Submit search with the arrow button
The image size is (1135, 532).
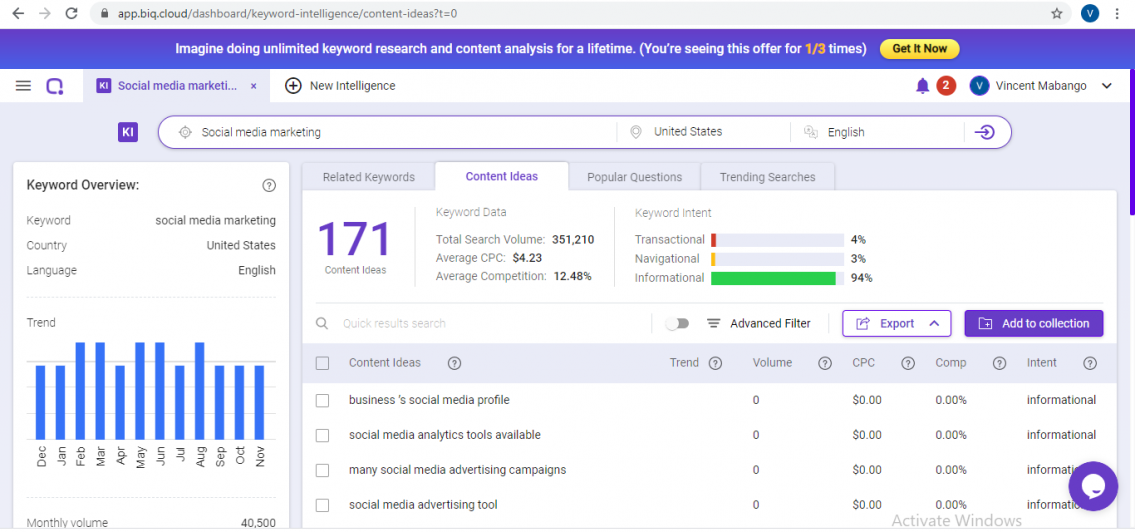984,132
